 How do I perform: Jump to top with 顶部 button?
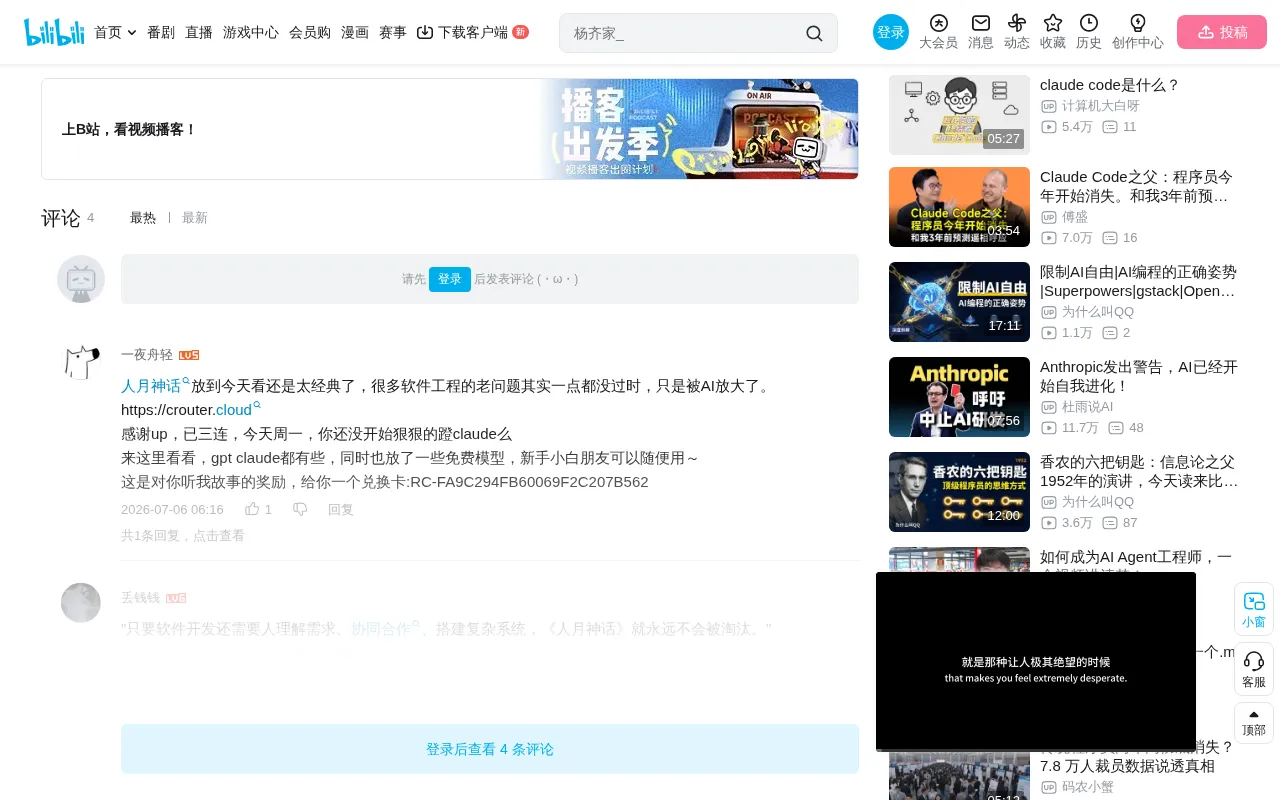click(x=1254, y=722)
